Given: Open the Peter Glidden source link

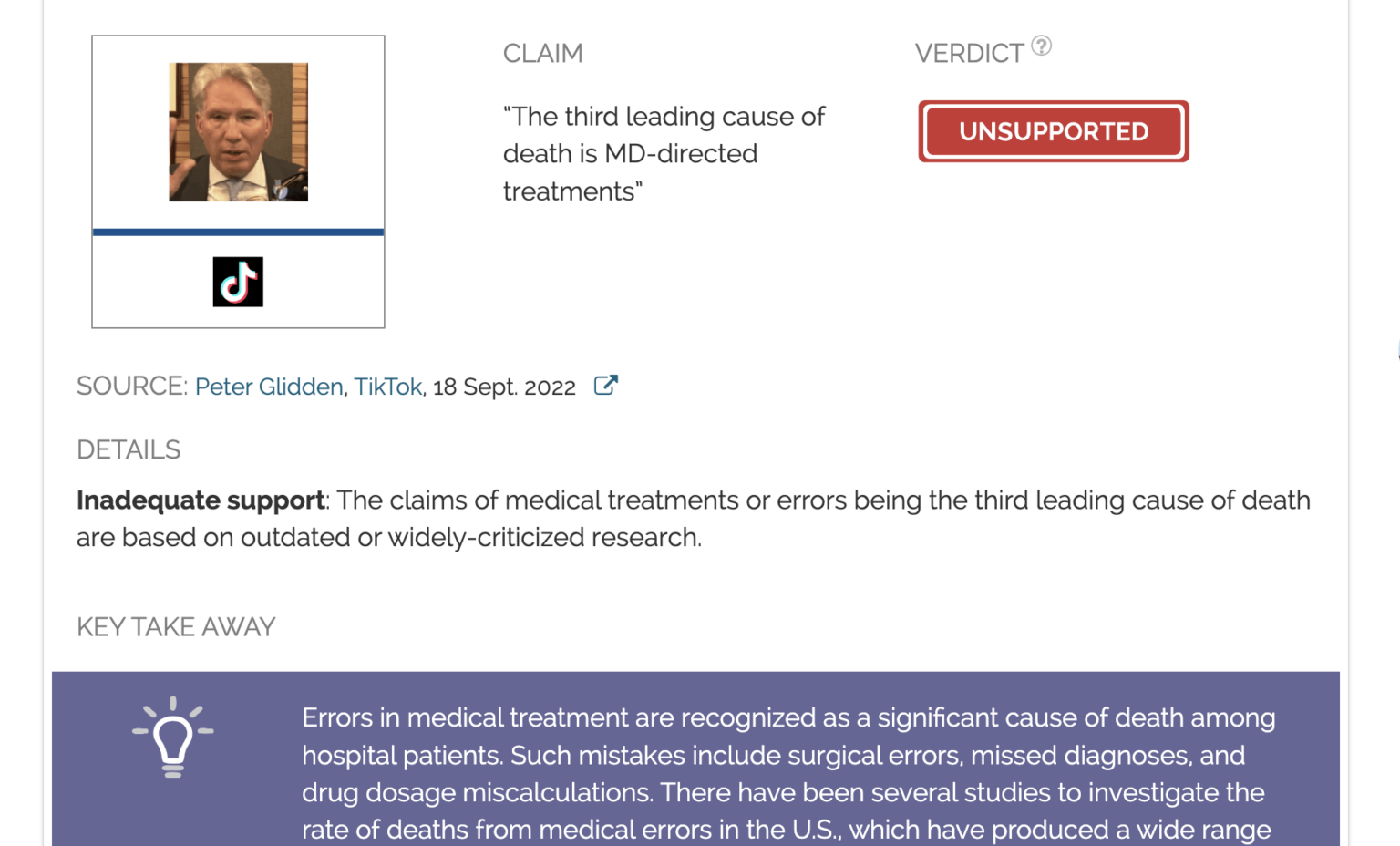Looking at the screenshot, I should click(268, 387).
